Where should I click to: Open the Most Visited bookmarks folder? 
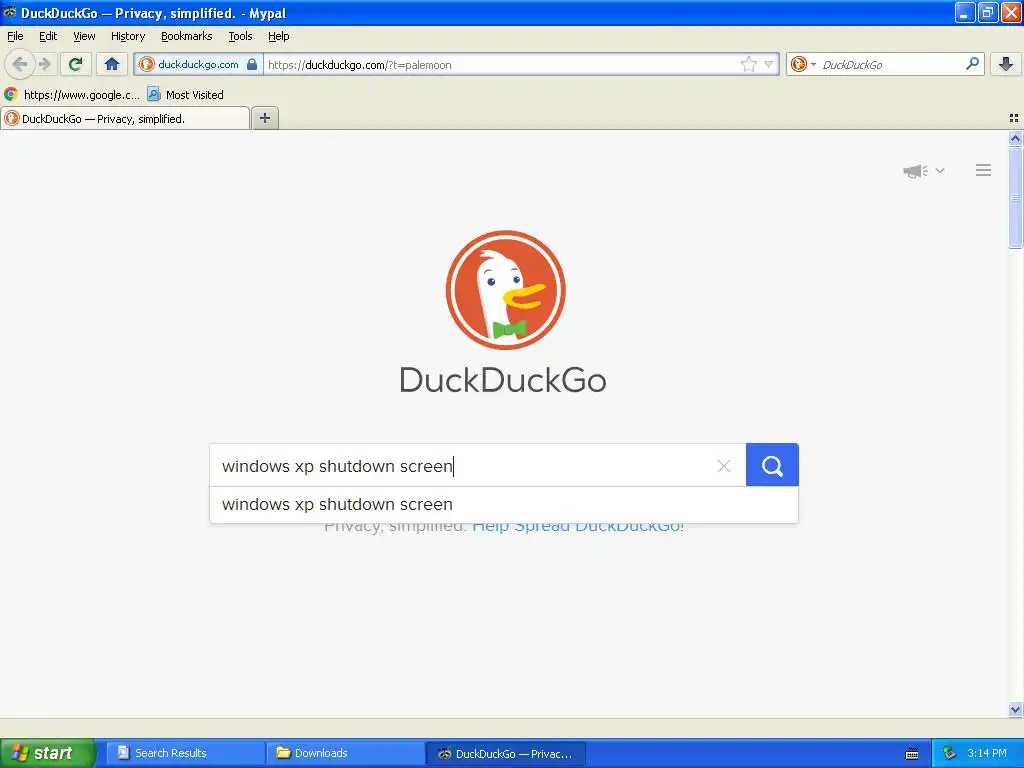point(185,95)
